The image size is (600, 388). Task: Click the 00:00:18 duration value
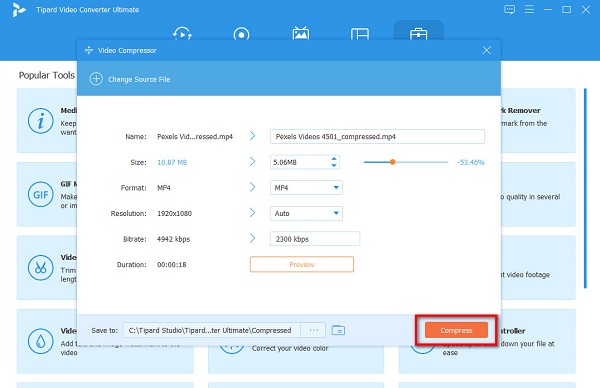point(172,264)
